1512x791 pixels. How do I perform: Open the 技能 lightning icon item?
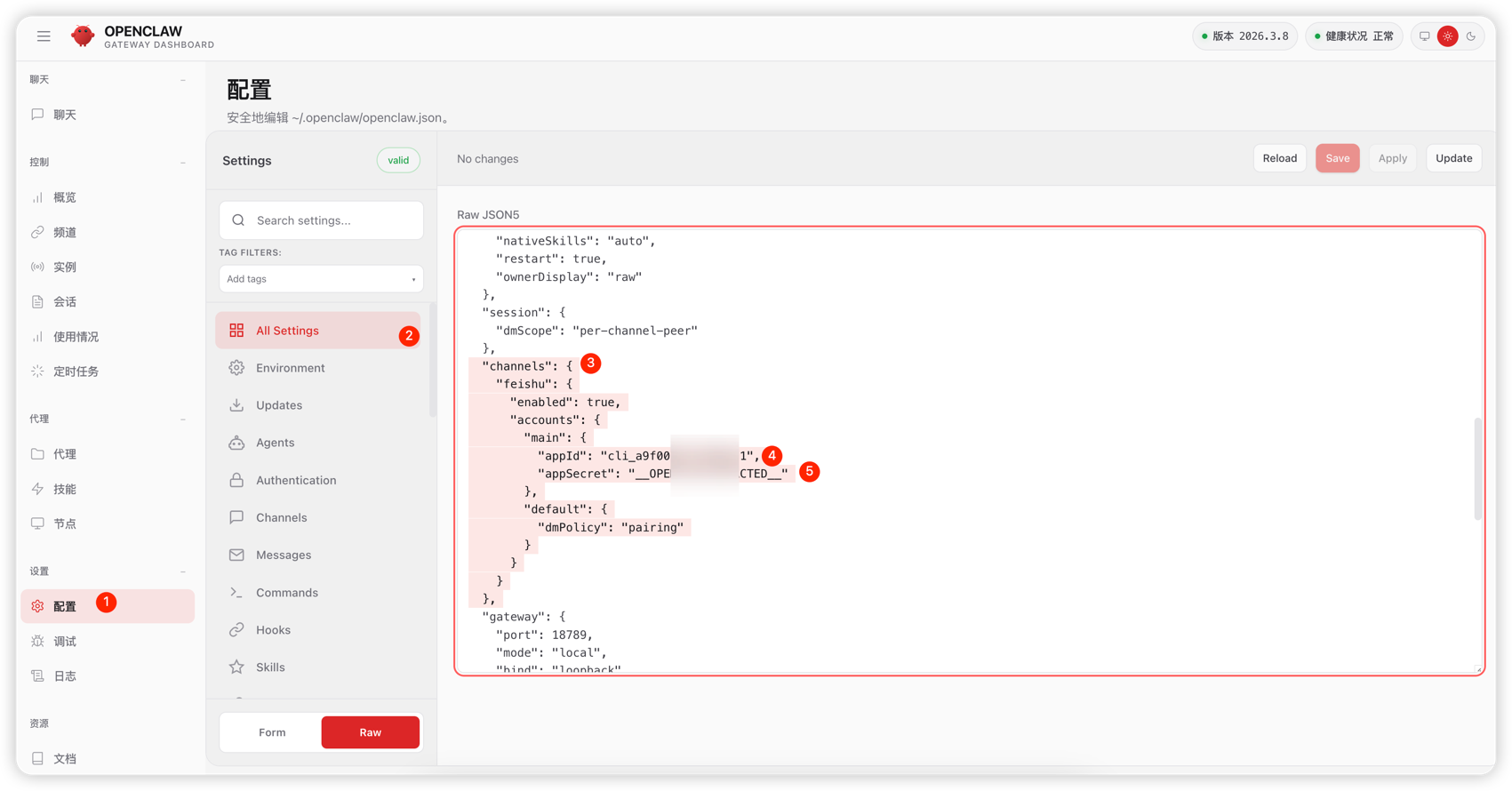click(x=37, y=489)
